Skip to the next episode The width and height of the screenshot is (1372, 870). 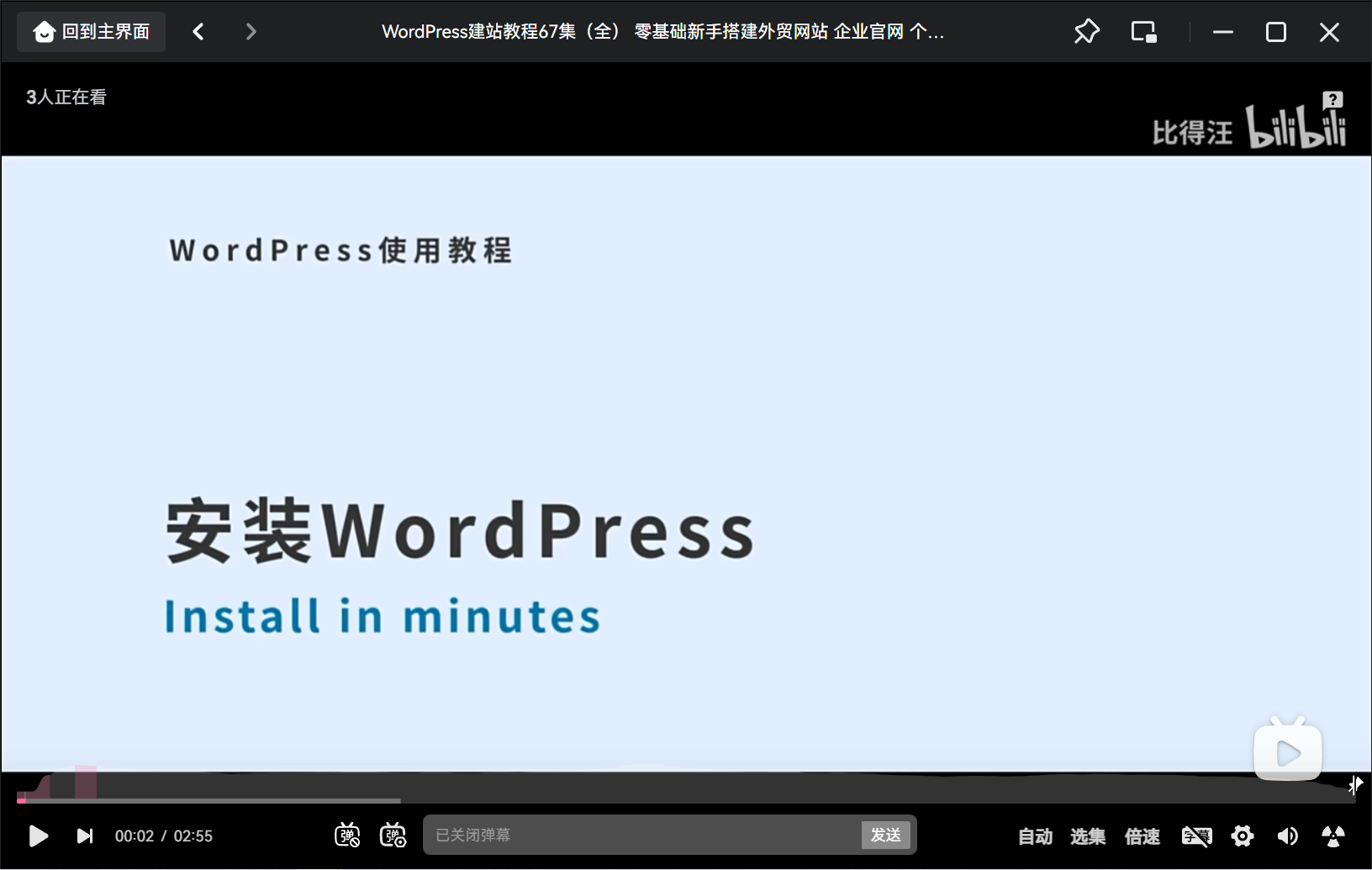(x=85, y=836)
